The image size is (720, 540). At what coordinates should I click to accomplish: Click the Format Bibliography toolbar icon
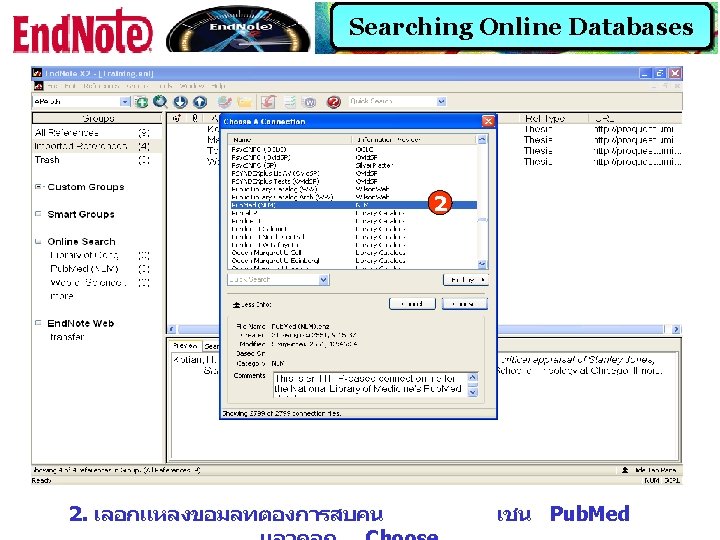[290, 102]
